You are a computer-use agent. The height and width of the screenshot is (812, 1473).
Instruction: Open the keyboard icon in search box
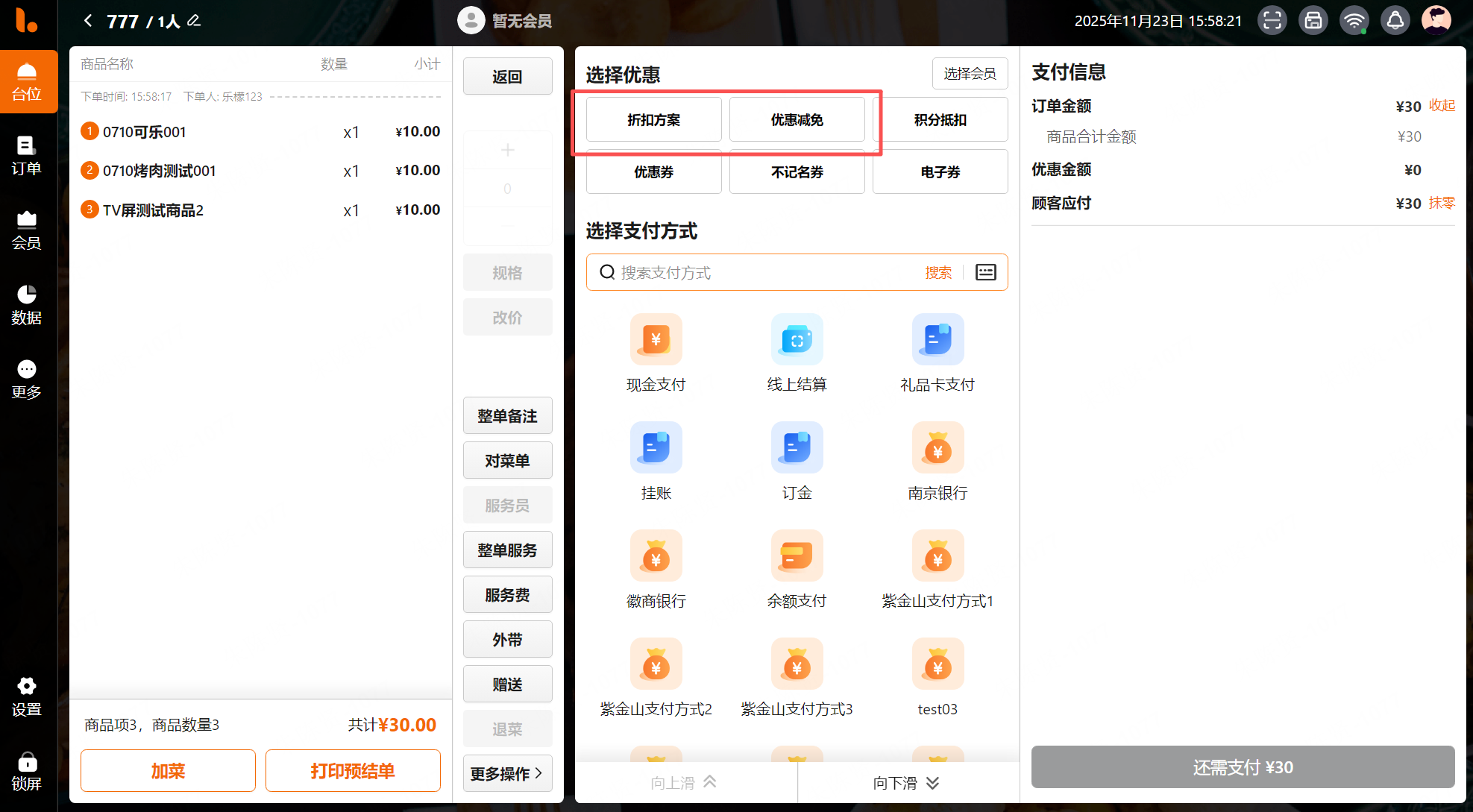point(985,272)
